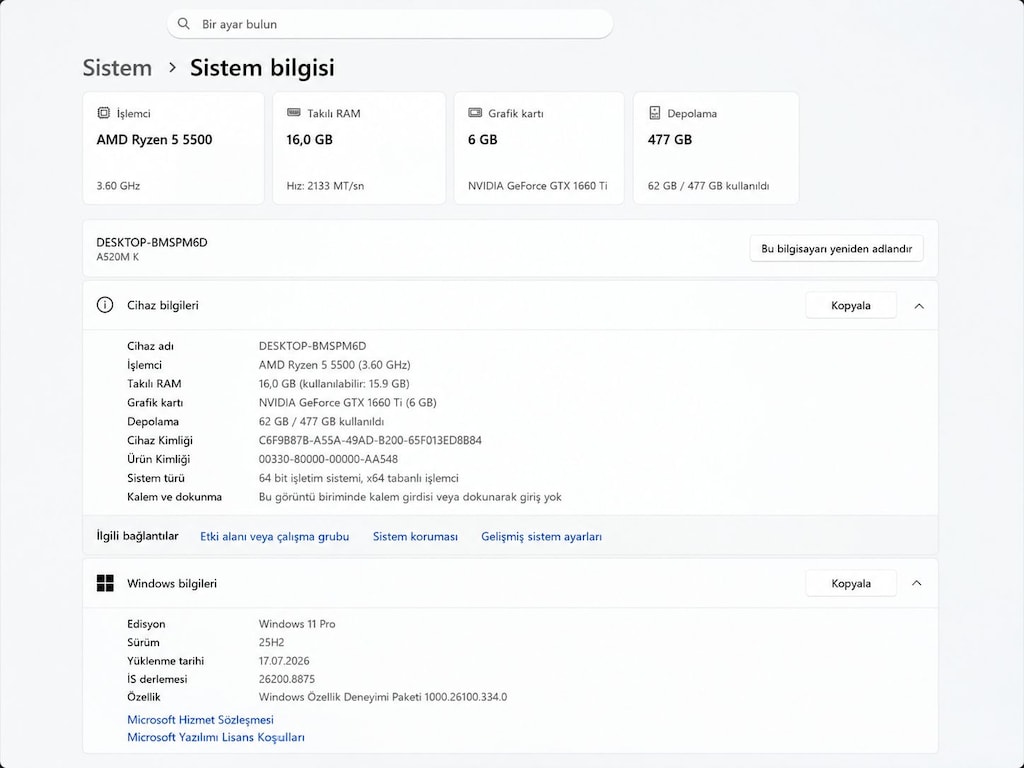Viewport: 1024px width, 768px height.
Task: Click the RAM module icon in Takılı RAM card
Action: tap(294, 112)
